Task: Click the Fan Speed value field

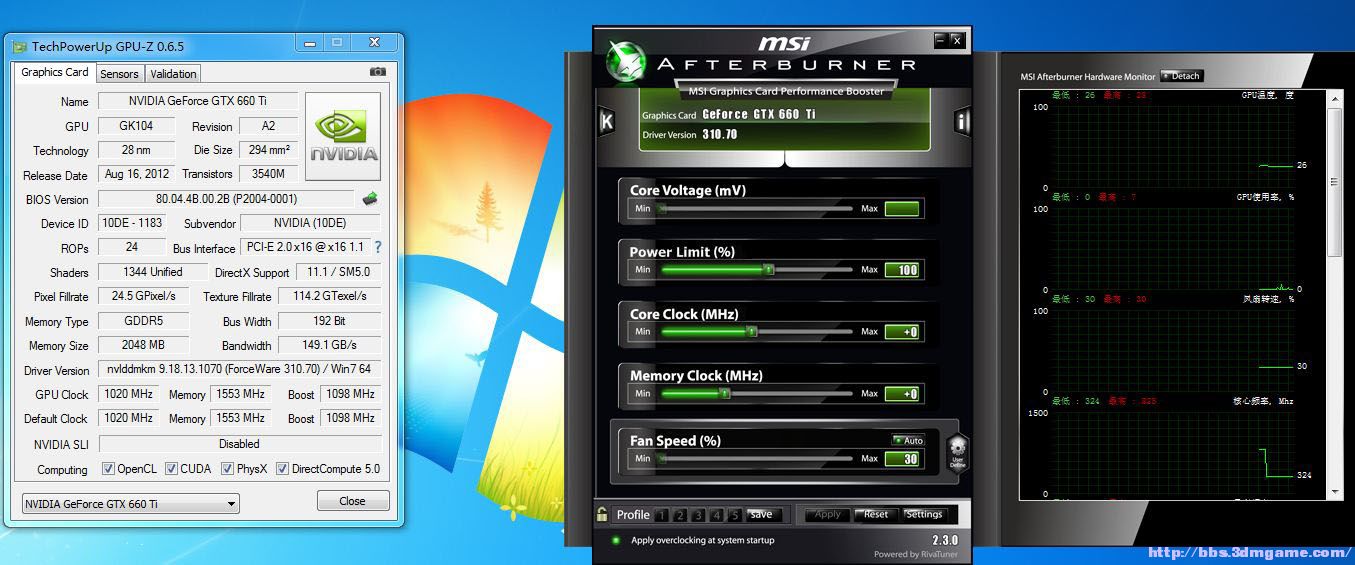Action: [x=902, y=459]
